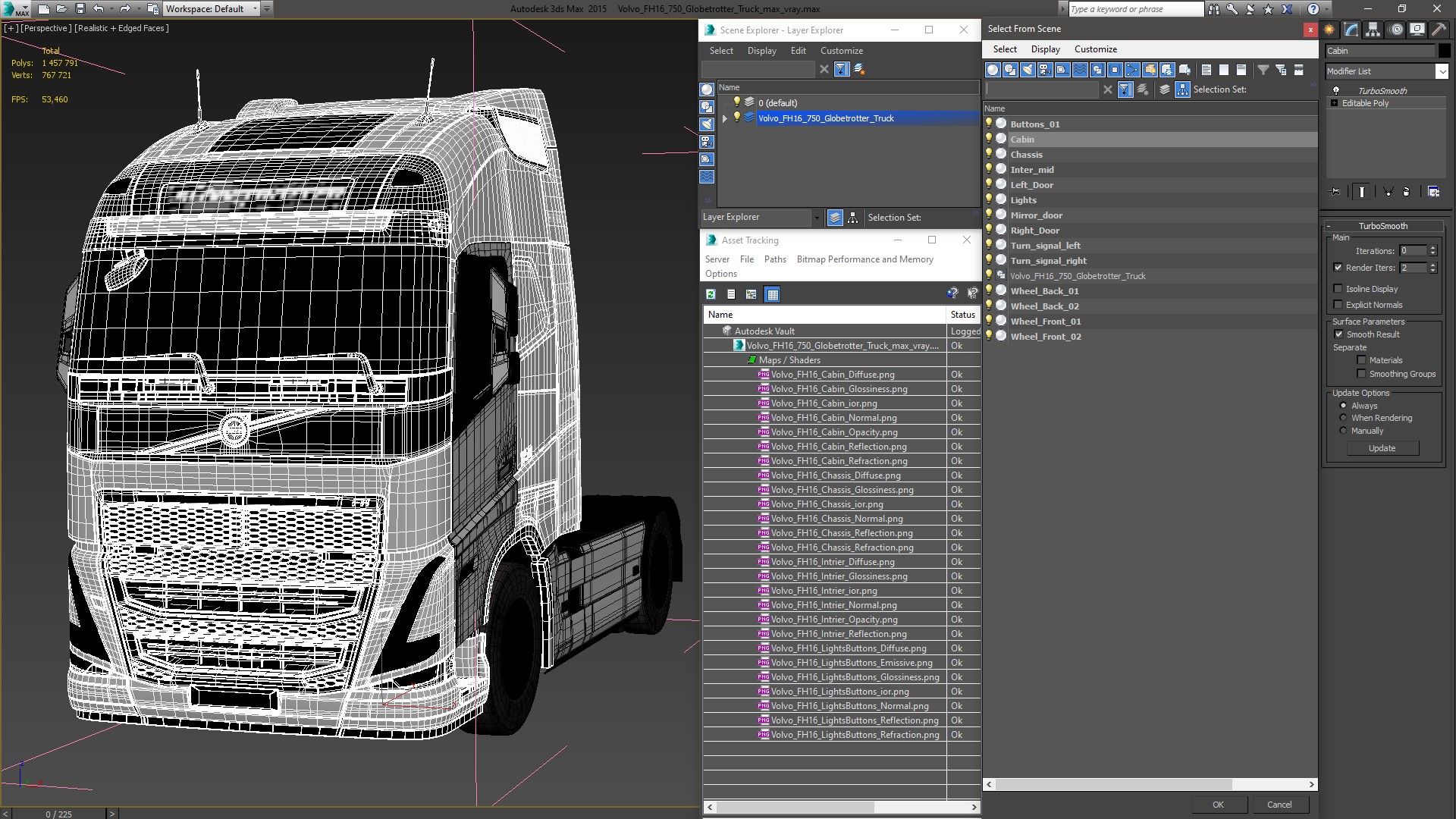Open Edit menu in Scene Explorer

(798, 51)
